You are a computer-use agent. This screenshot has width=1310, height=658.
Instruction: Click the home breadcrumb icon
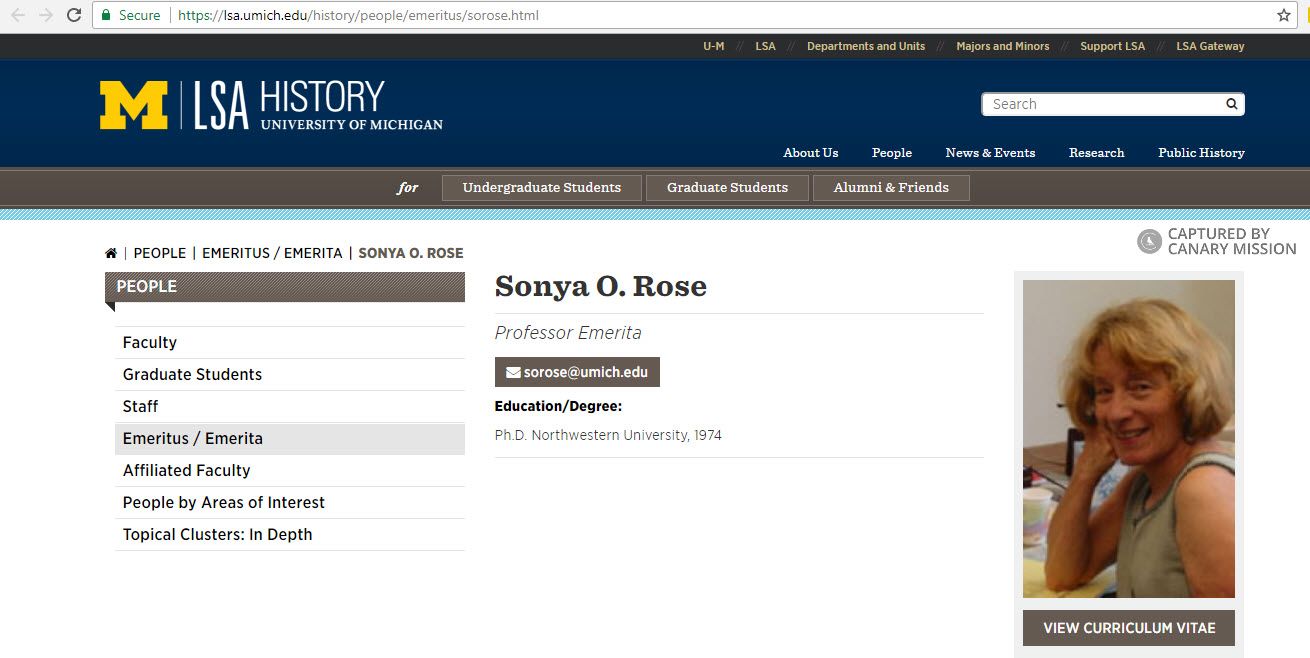click(x=111, y=253)
